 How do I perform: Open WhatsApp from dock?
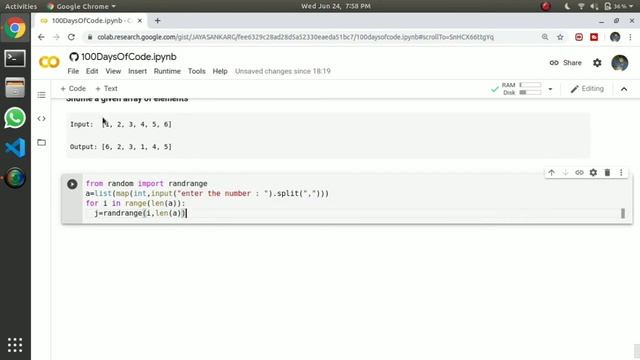tap(15, 118)
